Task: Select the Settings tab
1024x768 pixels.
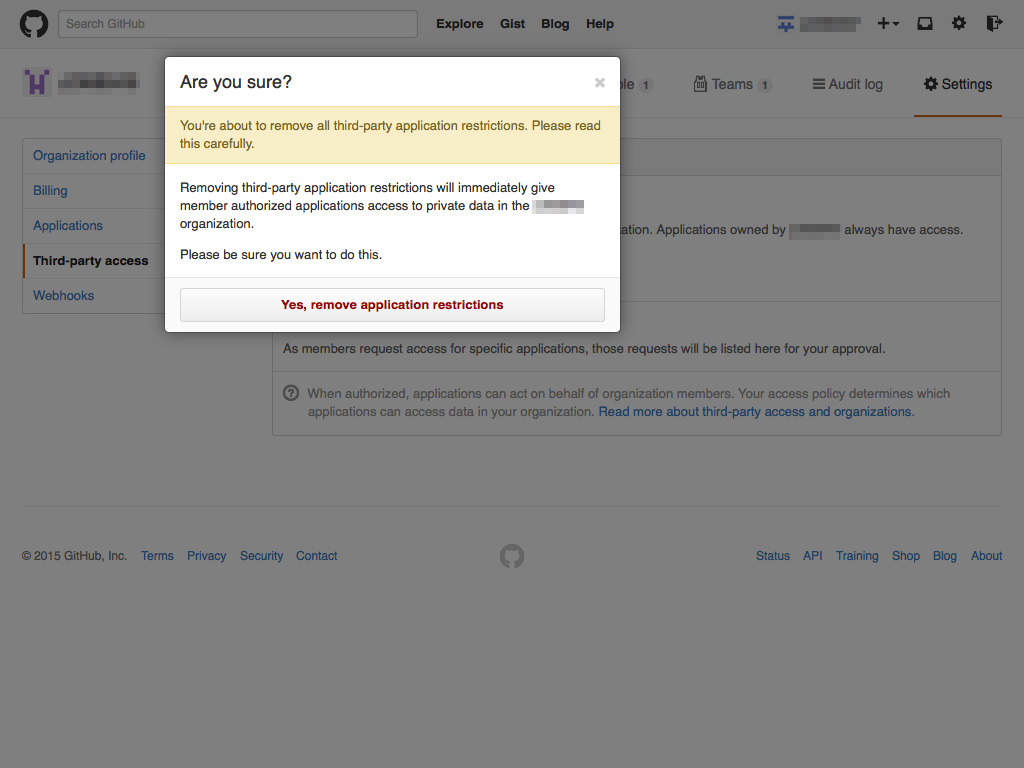Action: (957, 85)
